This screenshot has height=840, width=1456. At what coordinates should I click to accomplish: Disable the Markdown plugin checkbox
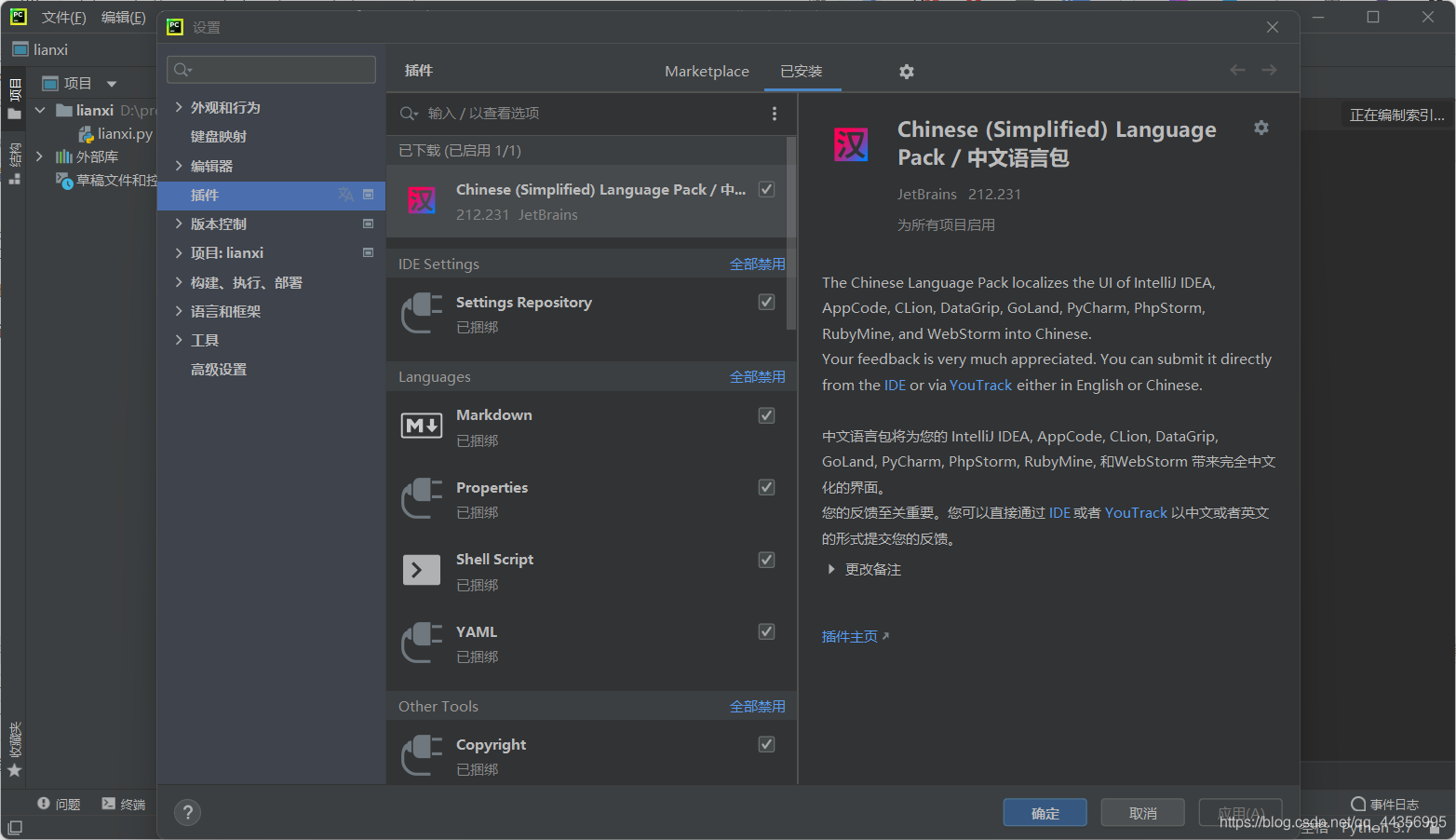pos(766,415)
